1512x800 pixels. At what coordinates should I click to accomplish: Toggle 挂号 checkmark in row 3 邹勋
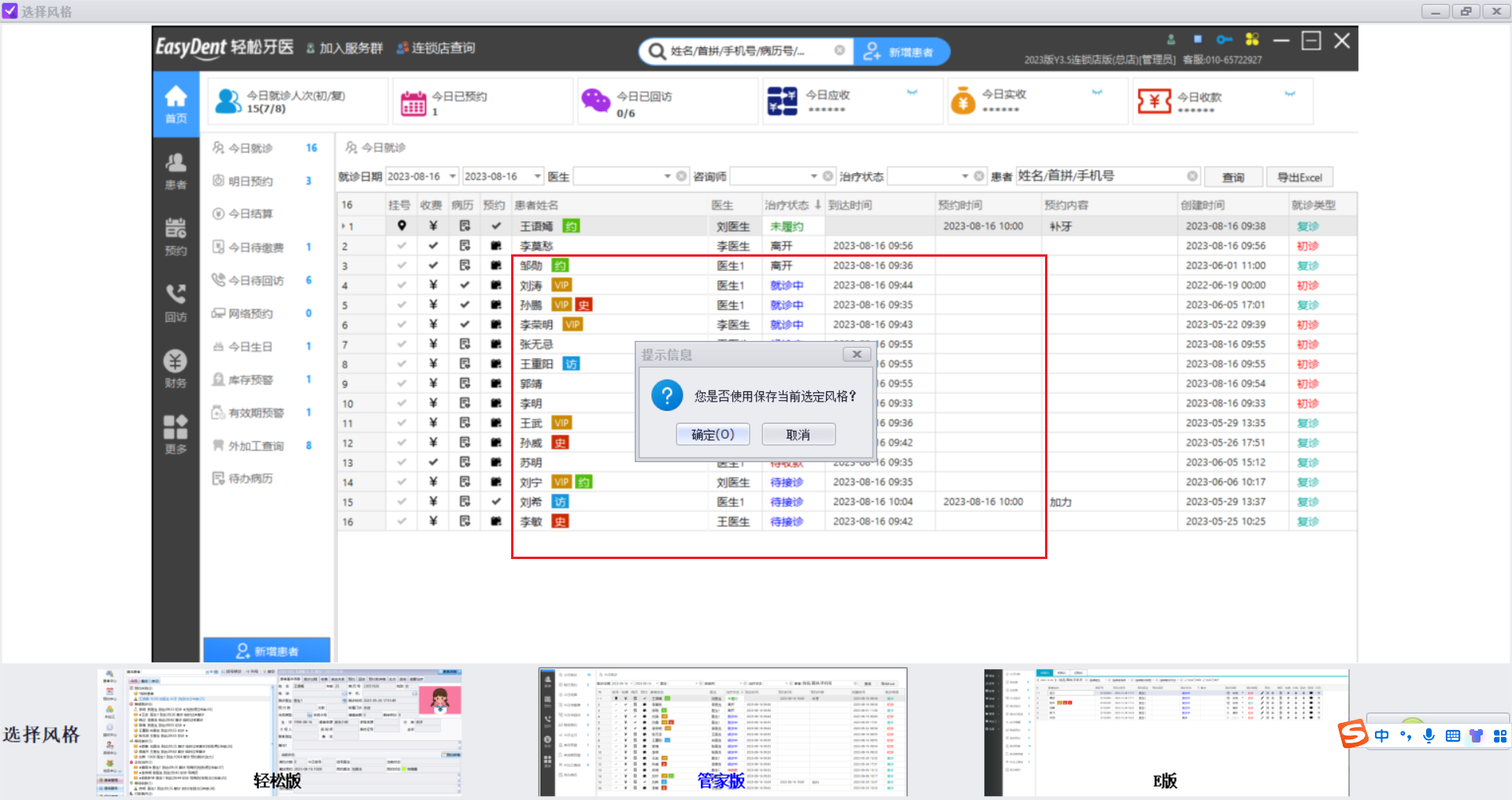(402, 265)
